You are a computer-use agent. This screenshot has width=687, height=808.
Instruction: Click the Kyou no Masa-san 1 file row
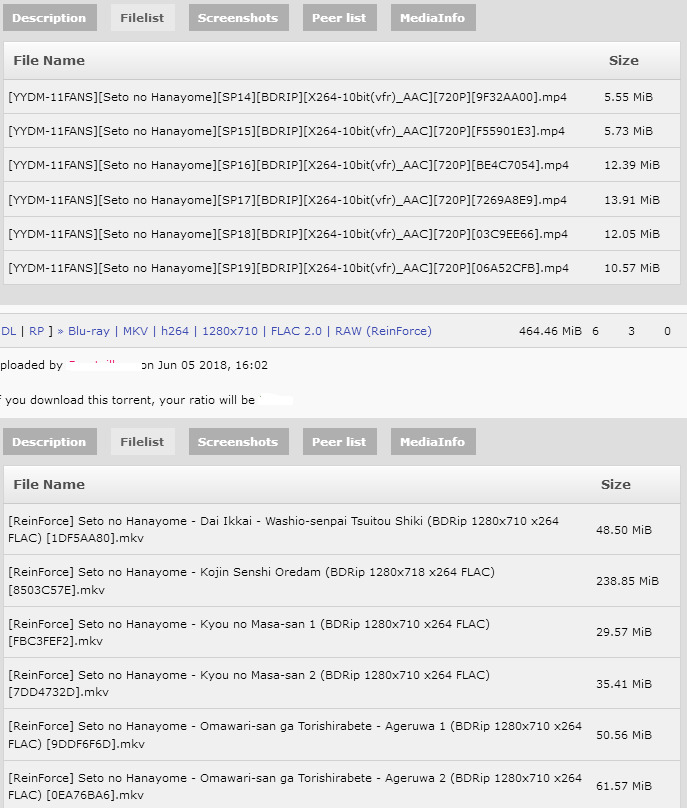pos(248,632)
